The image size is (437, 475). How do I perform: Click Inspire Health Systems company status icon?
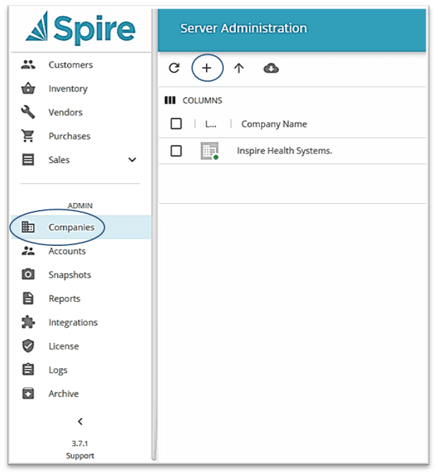210,151
